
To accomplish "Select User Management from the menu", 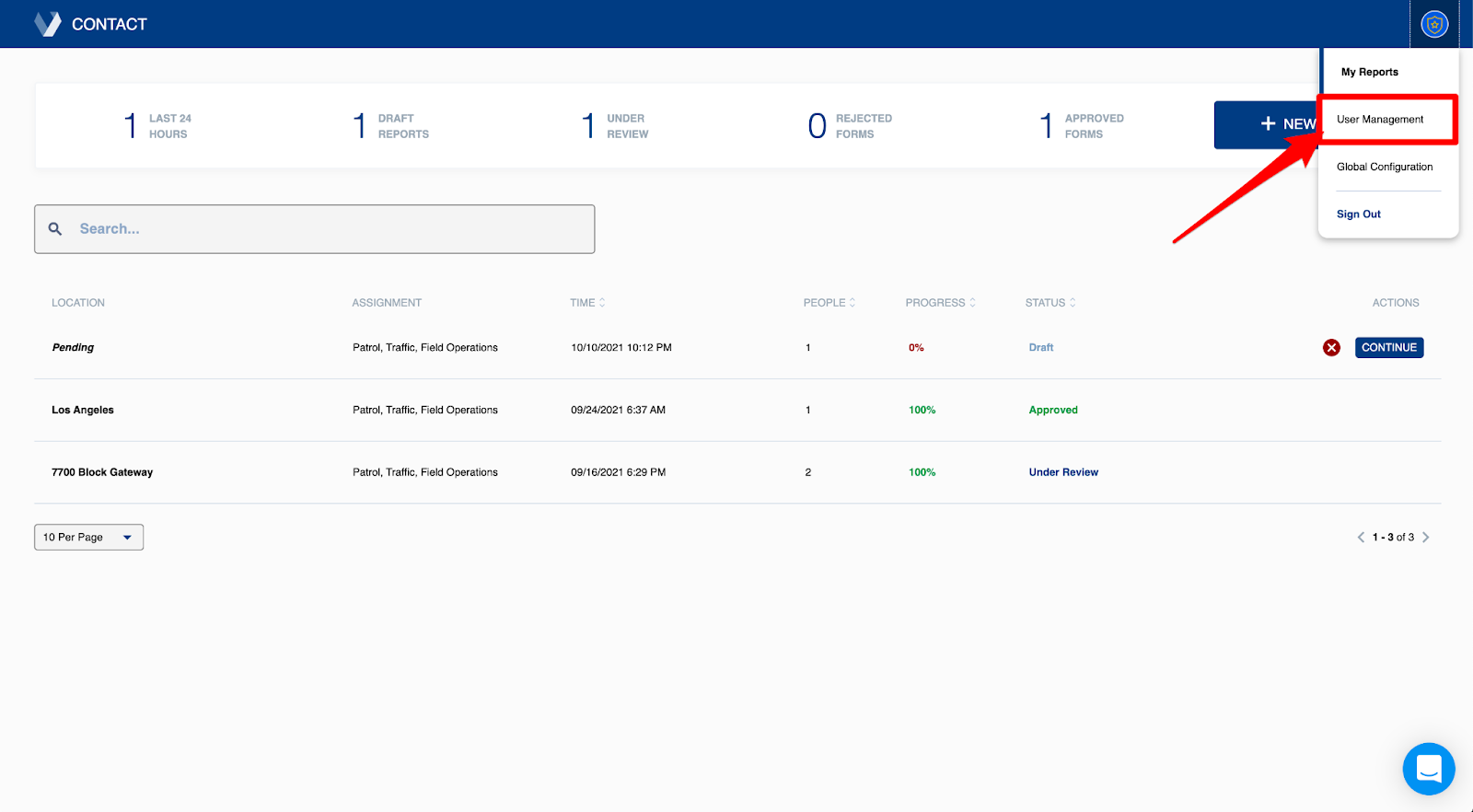I will (1380, 120).
